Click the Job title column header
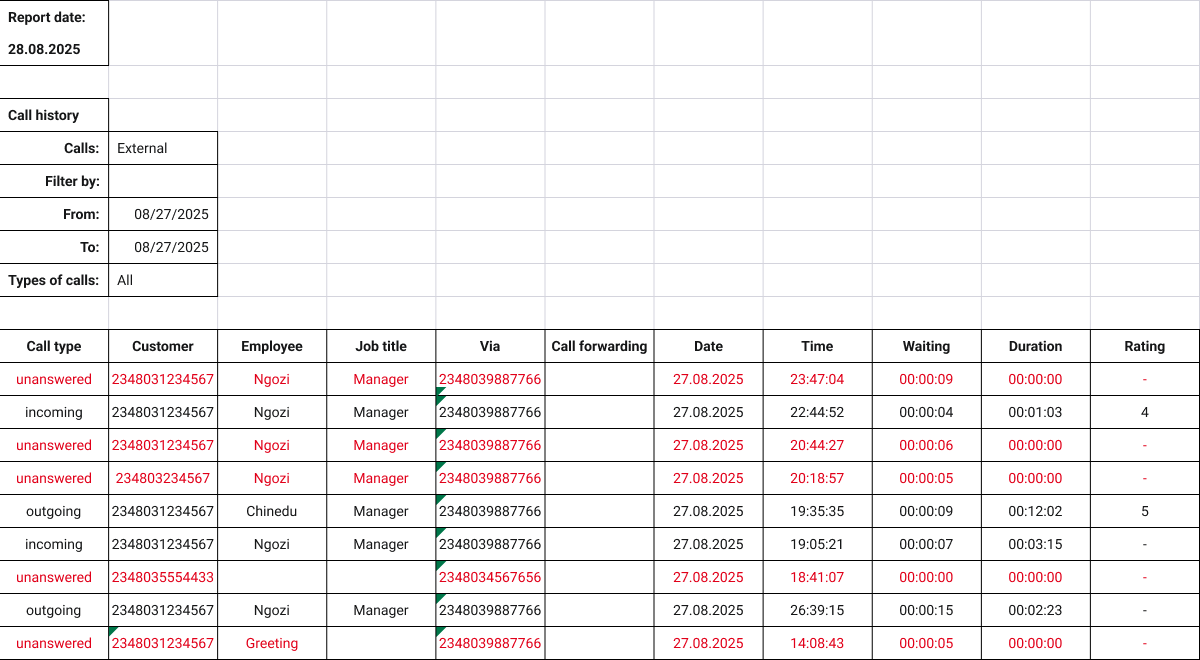This screenshot has width=1200, height=660. (x=381, y=346)
